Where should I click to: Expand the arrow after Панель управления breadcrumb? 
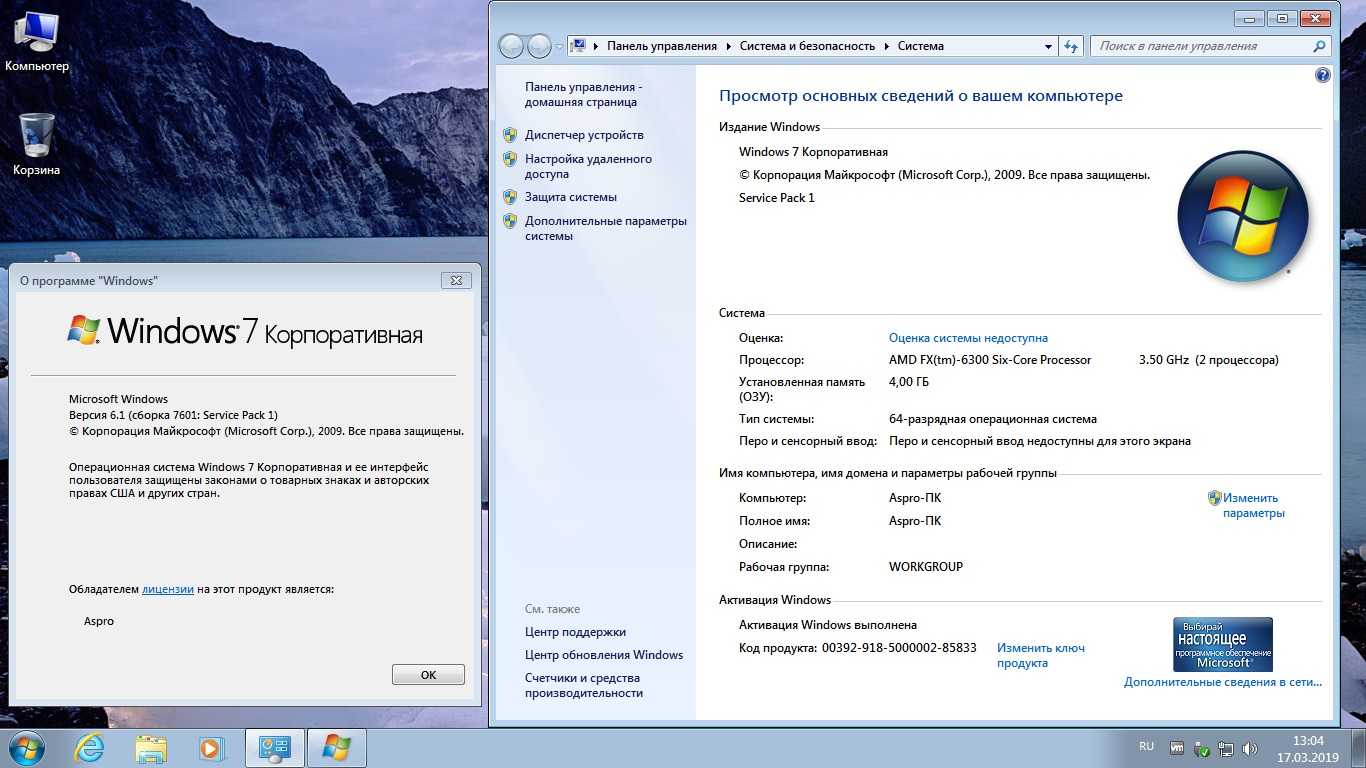(x=729, y=46)
